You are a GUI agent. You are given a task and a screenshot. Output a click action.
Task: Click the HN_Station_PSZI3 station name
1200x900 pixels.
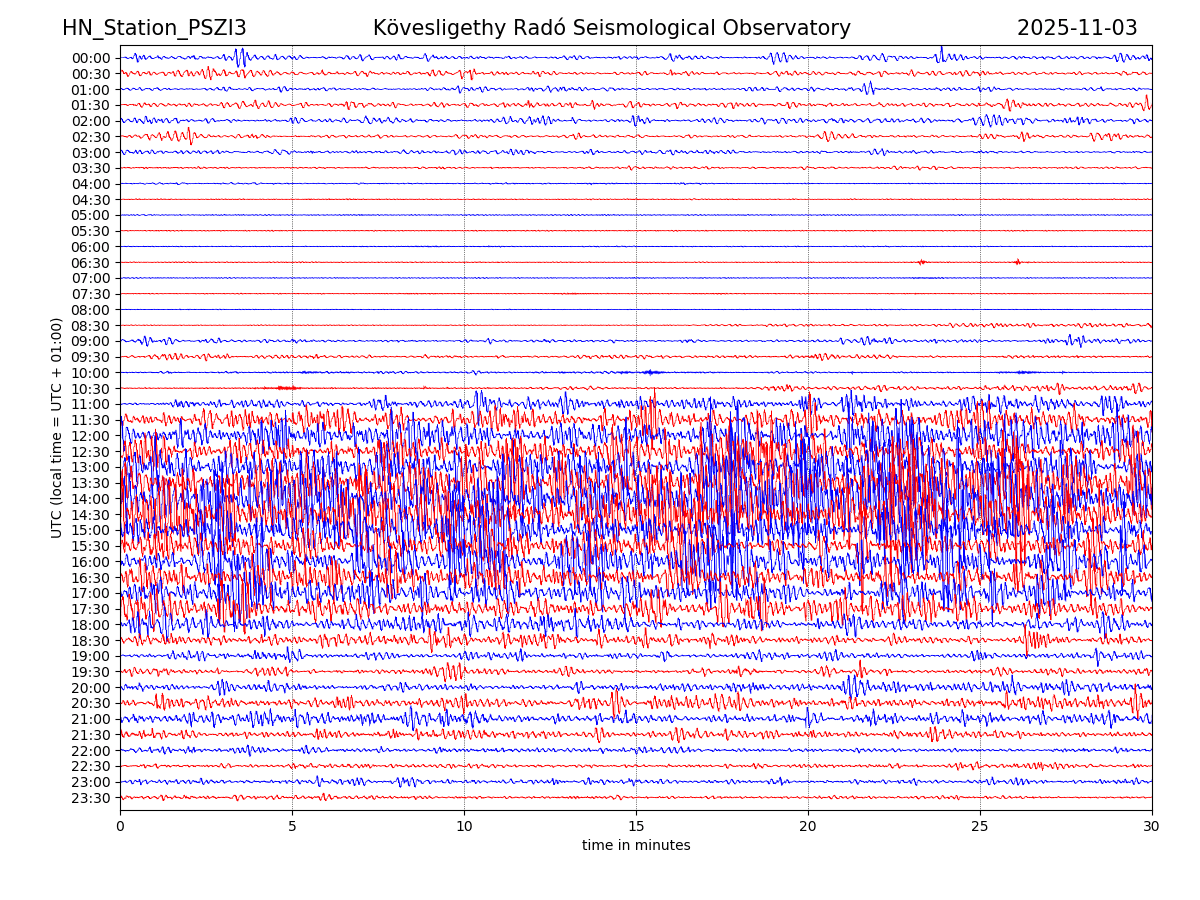tap(154, 29)
